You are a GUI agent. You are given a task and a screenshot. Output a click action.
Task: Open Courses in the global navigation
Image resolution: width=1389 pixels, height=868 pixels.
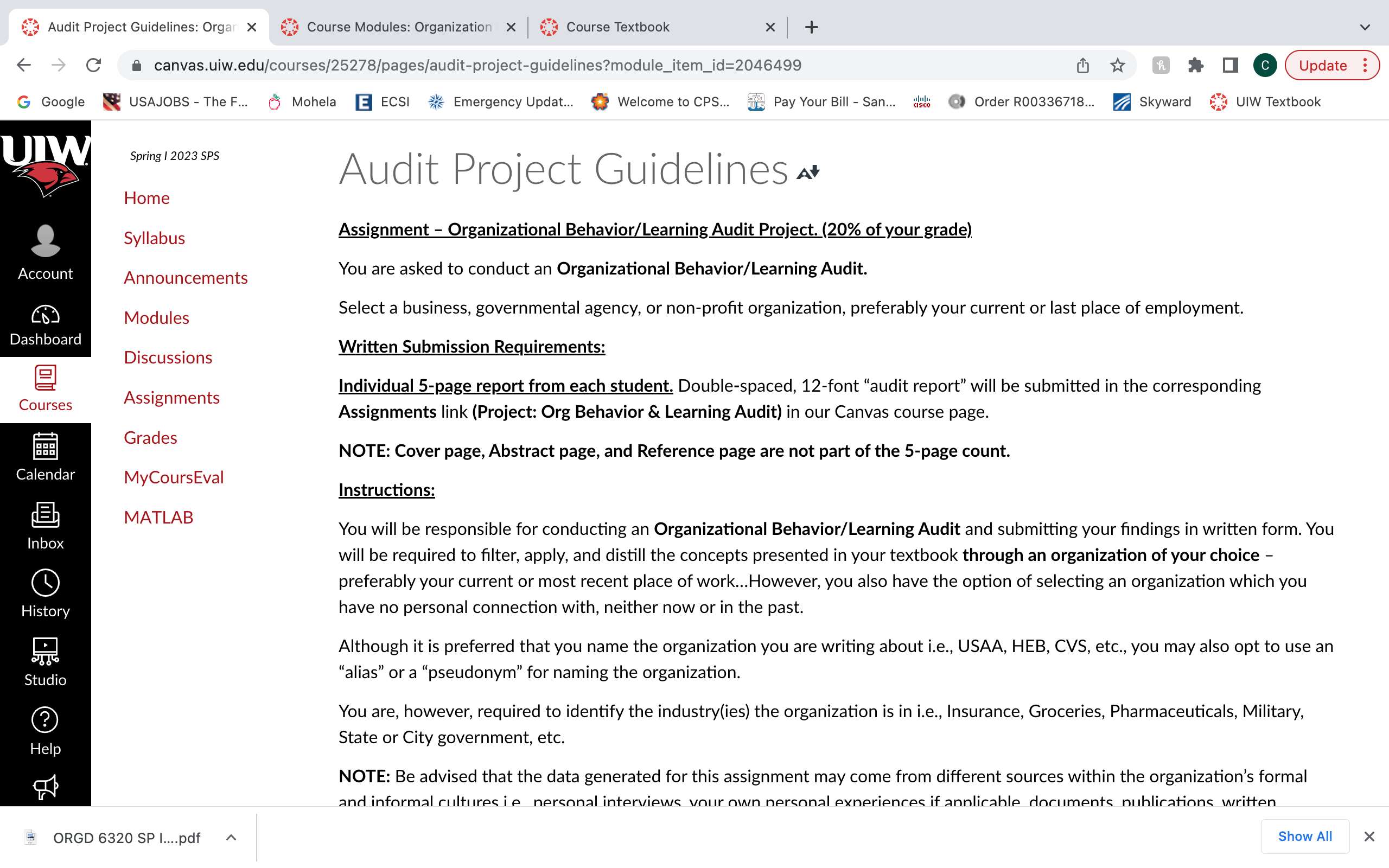(46, 390)
